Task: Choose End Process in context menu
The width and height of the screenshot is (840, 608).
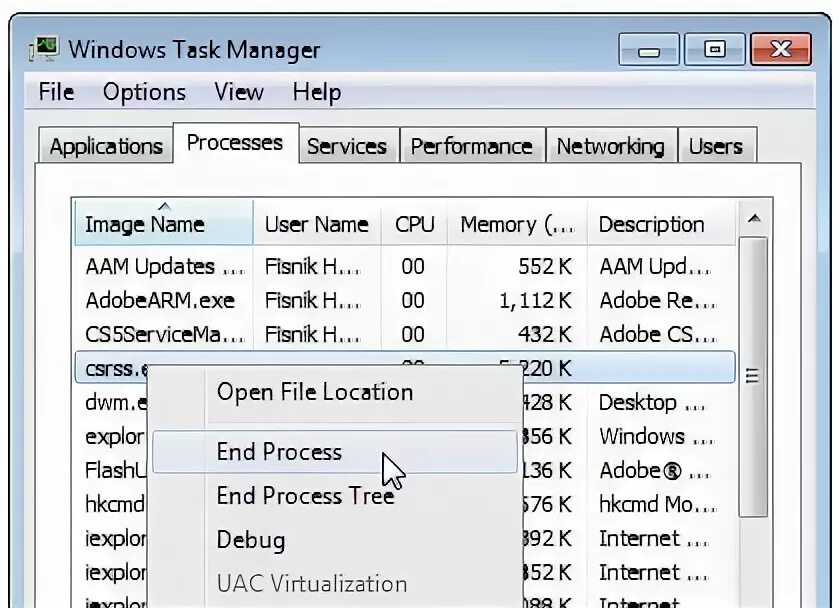Action: click(x=335, y=452)
